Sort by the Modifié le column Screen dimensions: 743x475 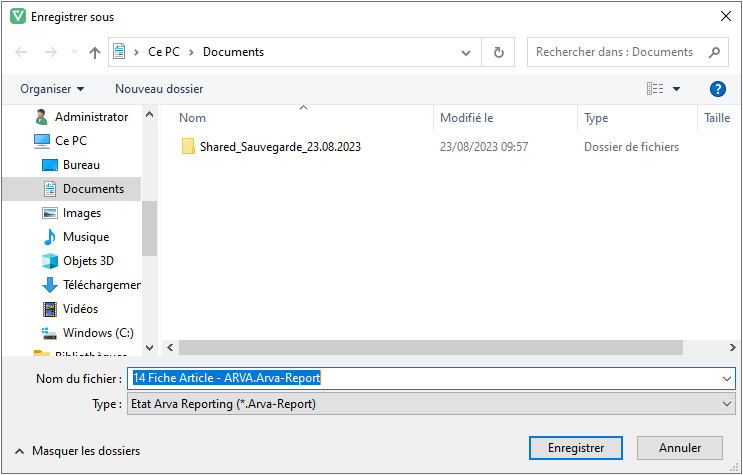click(x=467, y=118)
